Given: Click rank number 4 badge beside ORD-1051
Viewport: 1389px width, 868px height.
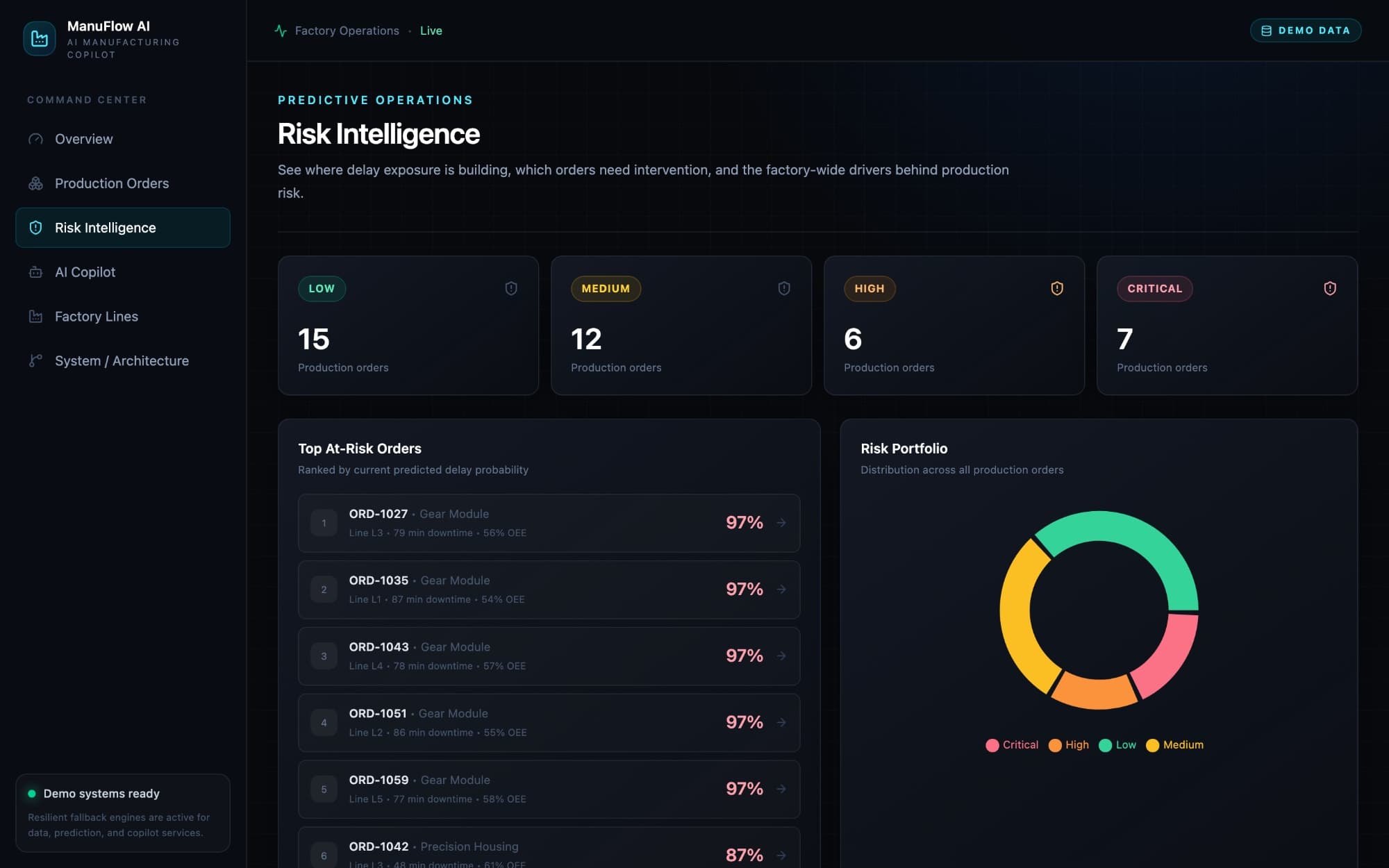Looking at the screenshot, I should click(324, 723).
